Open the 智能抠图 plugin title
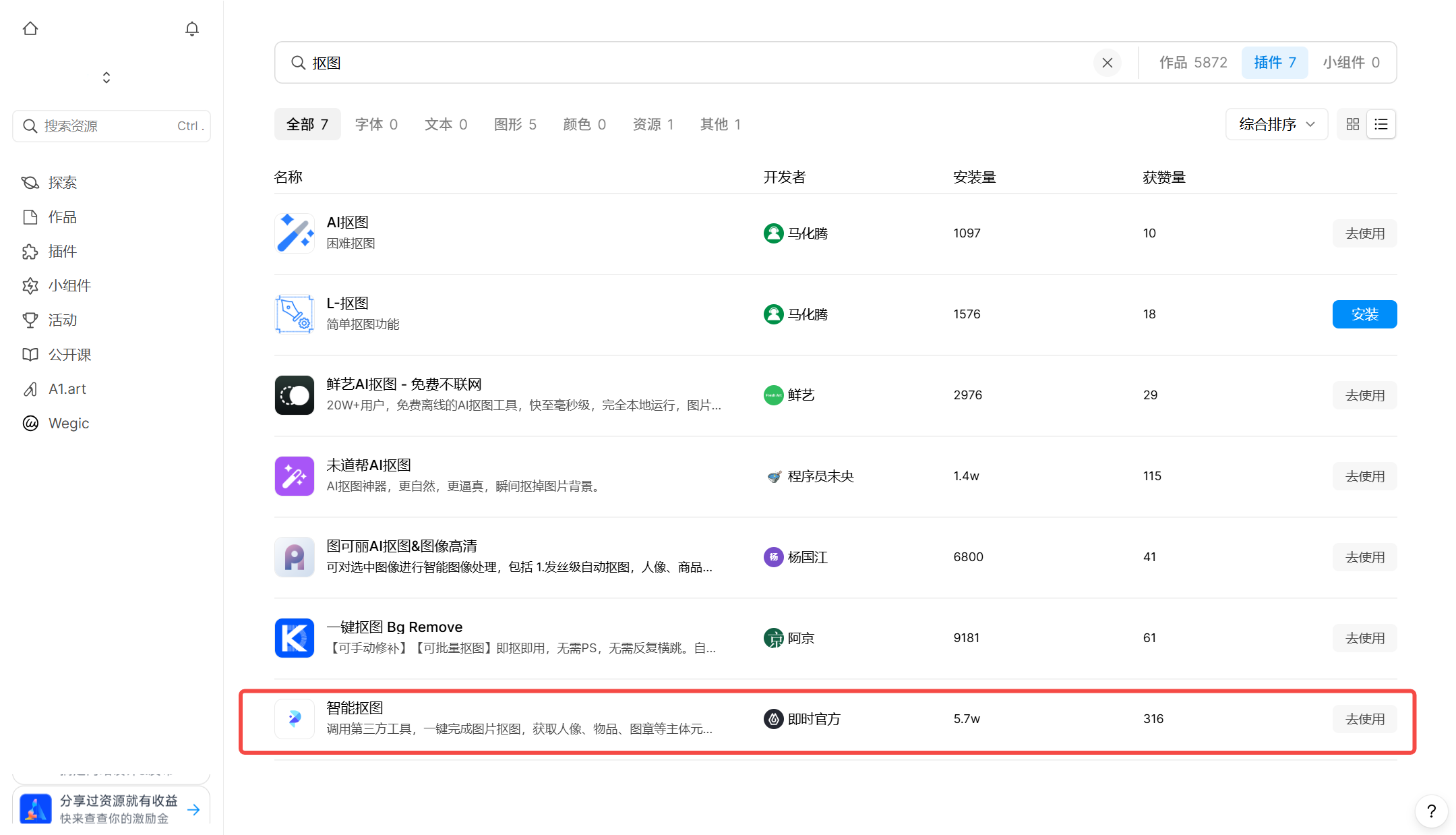Viewport: 1456px width, 835px height. tap(355, 708)
